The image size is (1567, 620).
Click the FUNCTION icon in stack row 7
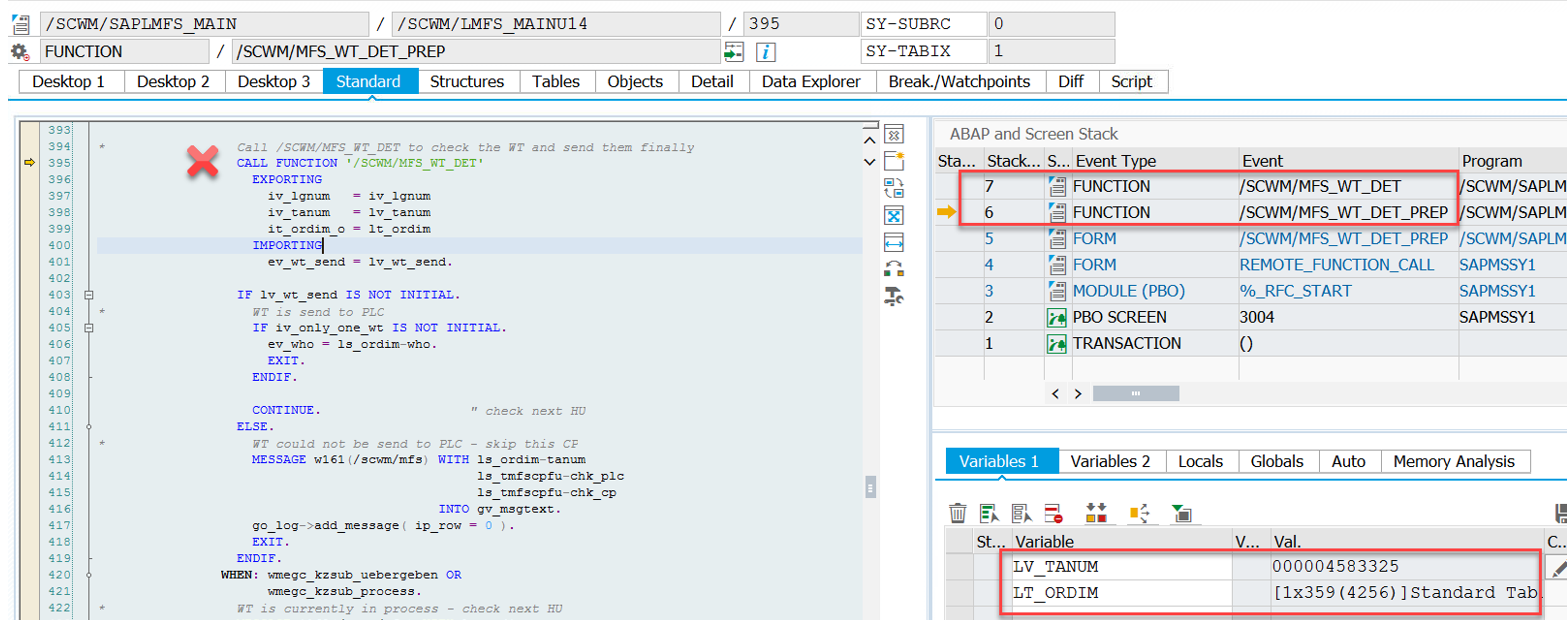click(x=1057, y=186)
